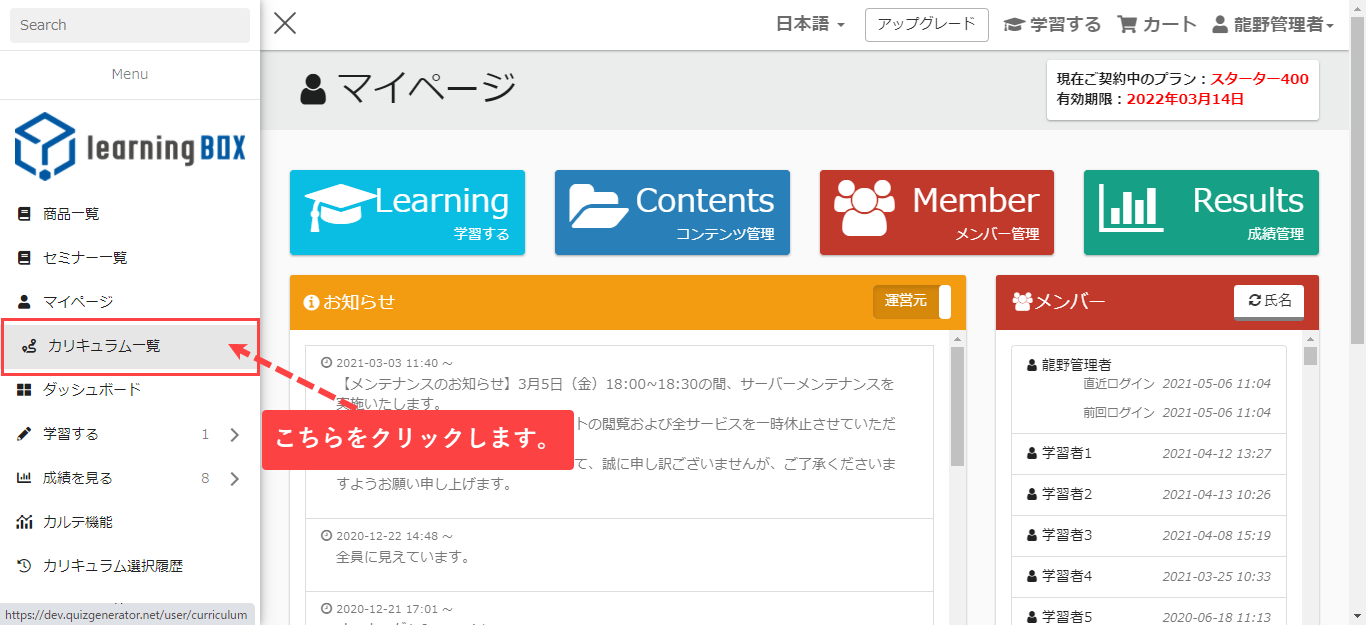
Task: Open the Contents management folder tile
Action: coord(672,212)
